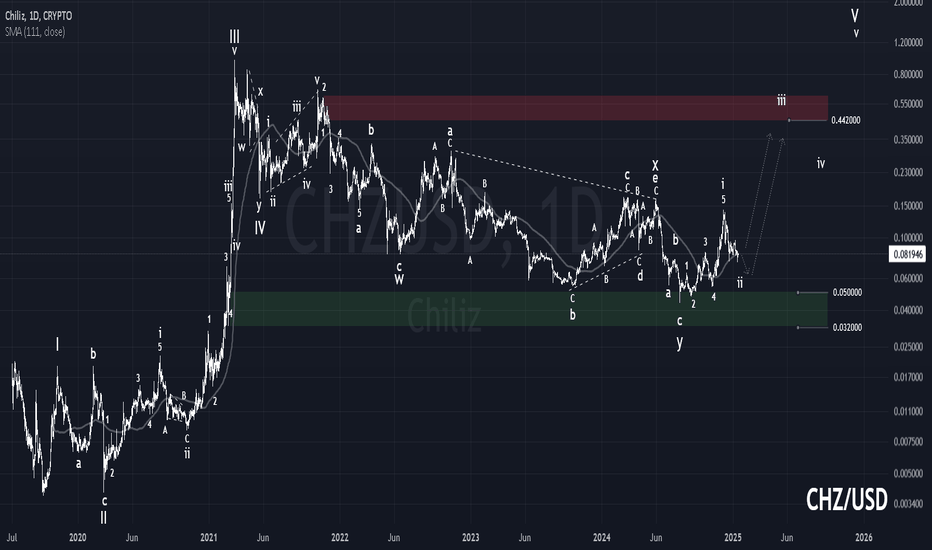Click the 0.800000 price axis label
The height and width of the screenshot is (550, 932).
coord(908,75)
